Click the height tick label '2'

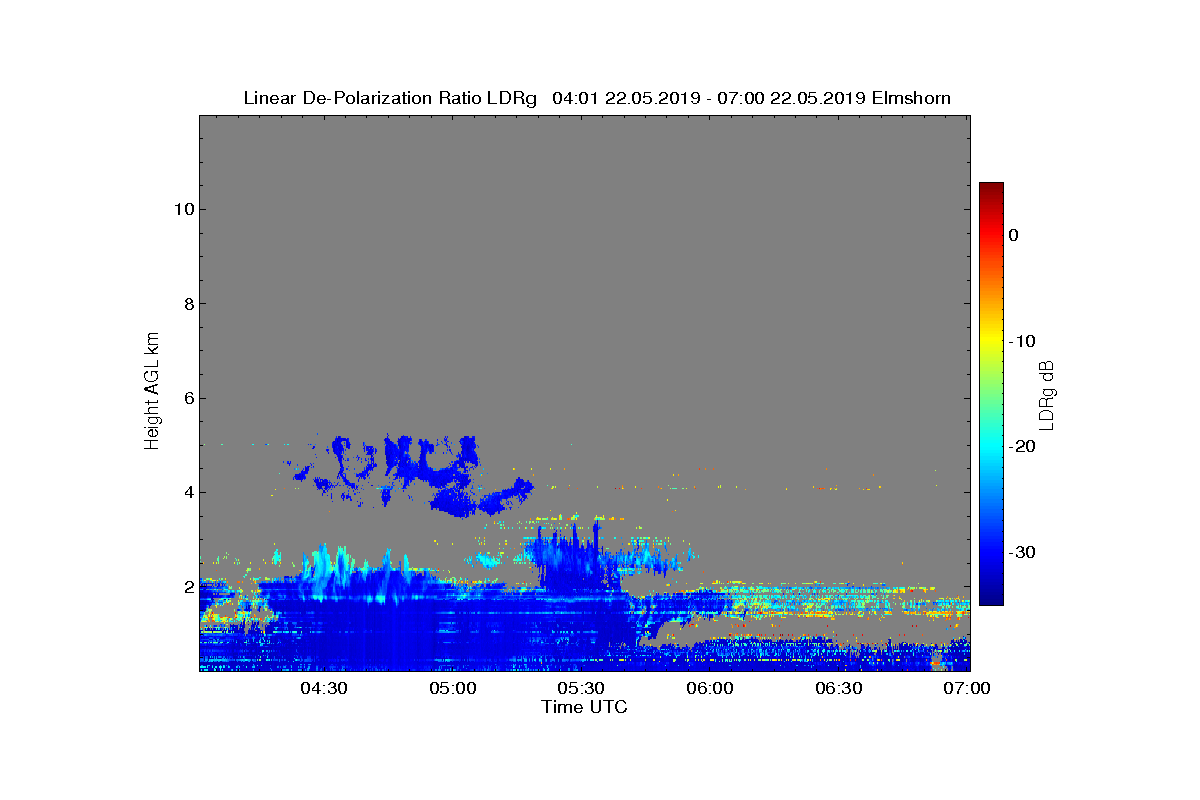[187, 587]
